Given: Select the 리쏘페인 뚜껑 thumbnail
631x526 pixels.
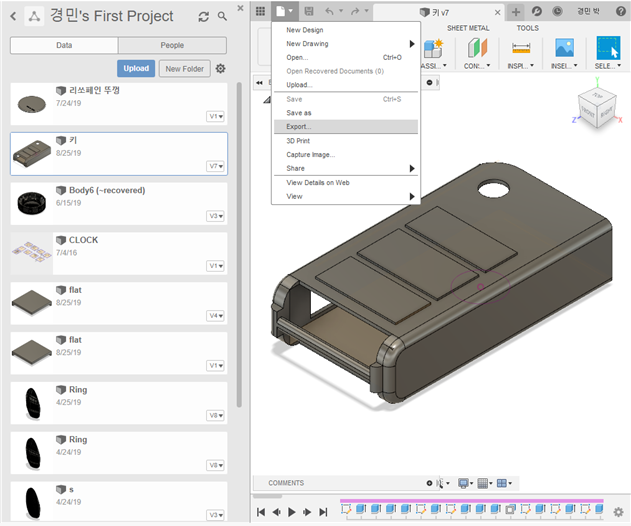Looking at the screenshot, I should coord(32,104).
